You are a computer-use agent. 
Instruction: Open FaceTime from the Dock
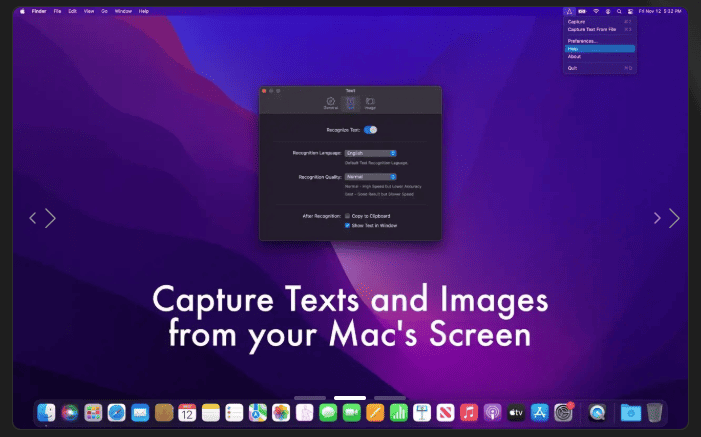point(351,412)
